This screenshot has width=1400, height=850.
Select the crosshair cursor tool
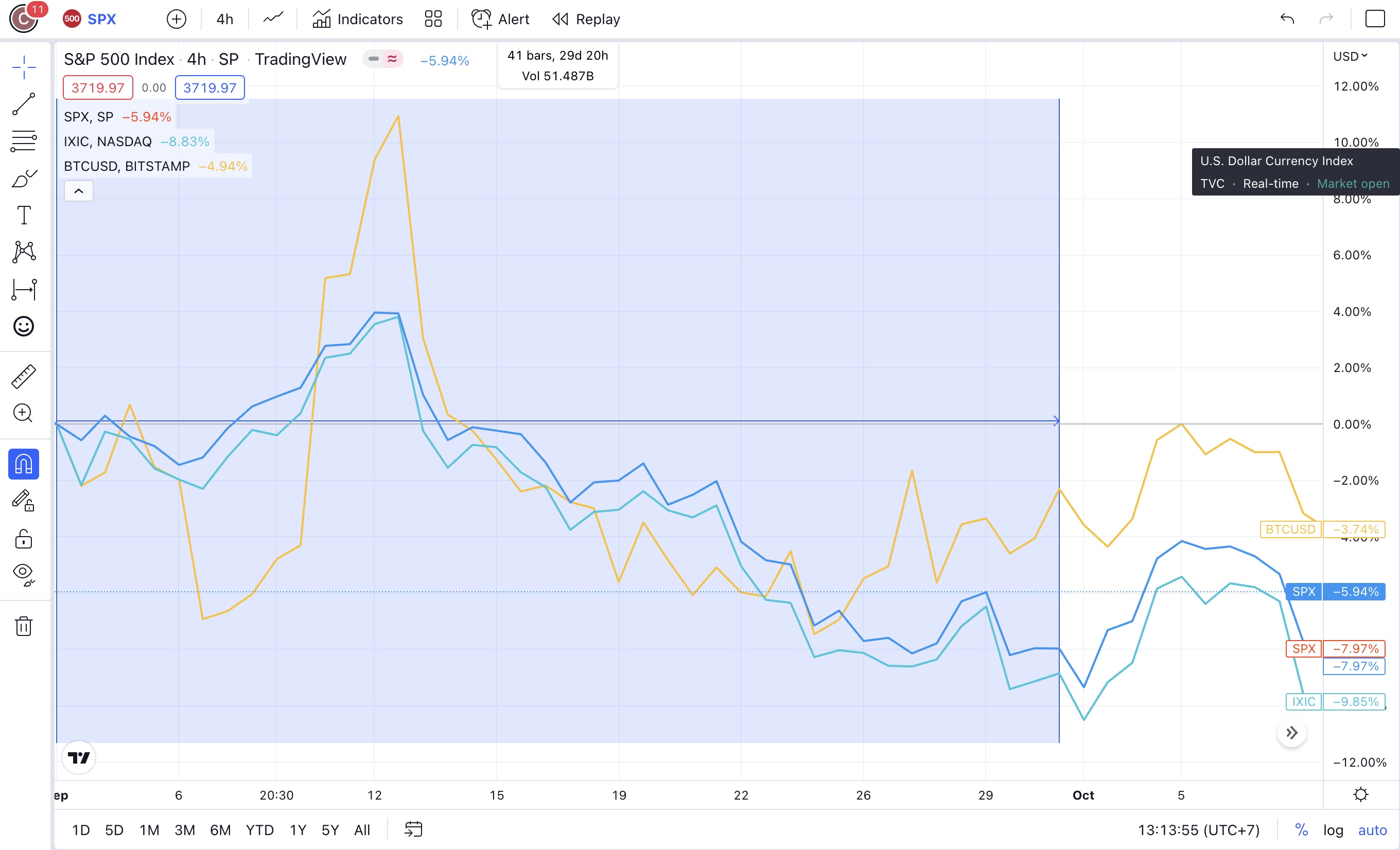pos(24,67)
